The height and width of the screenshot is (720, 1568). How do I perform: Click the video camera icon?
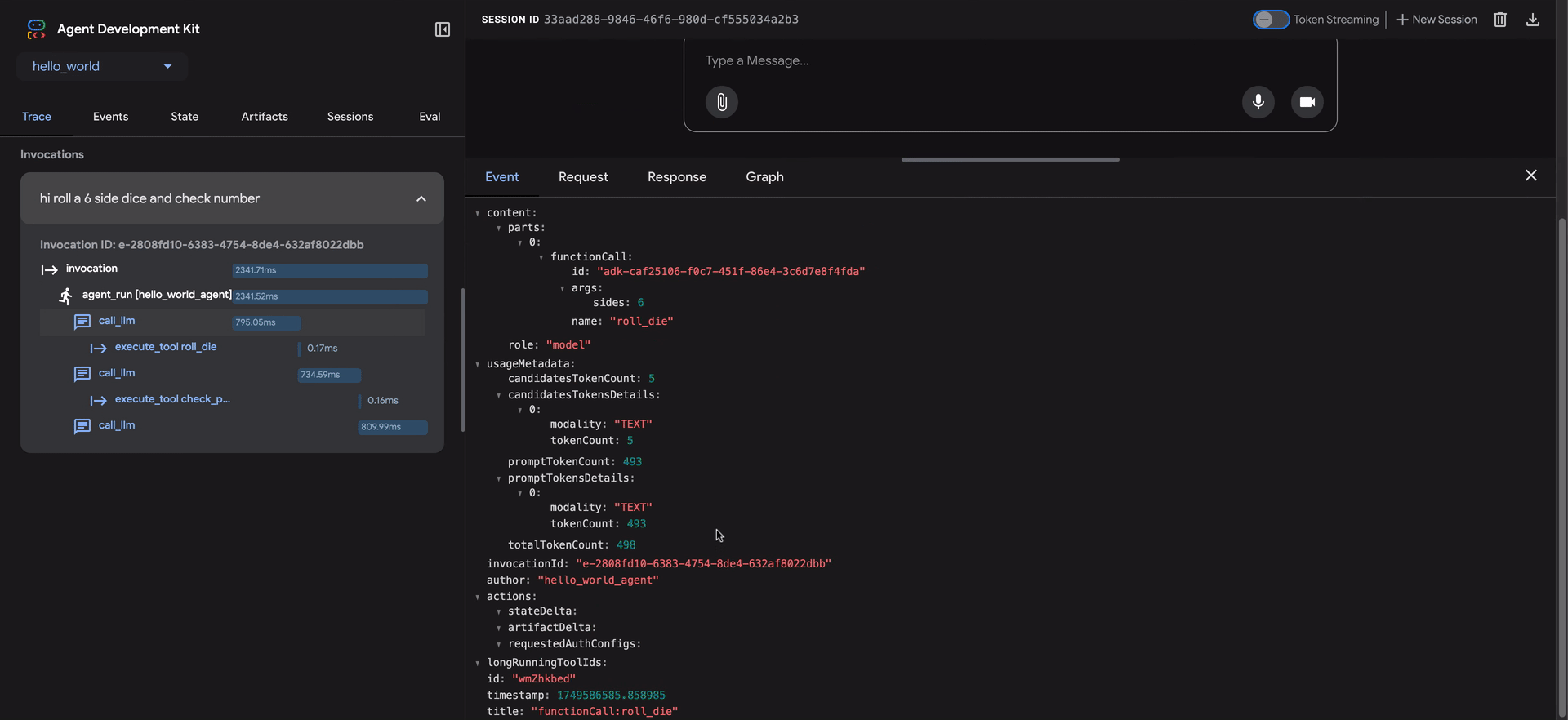pyautogui.click(x=1307, y=102)
